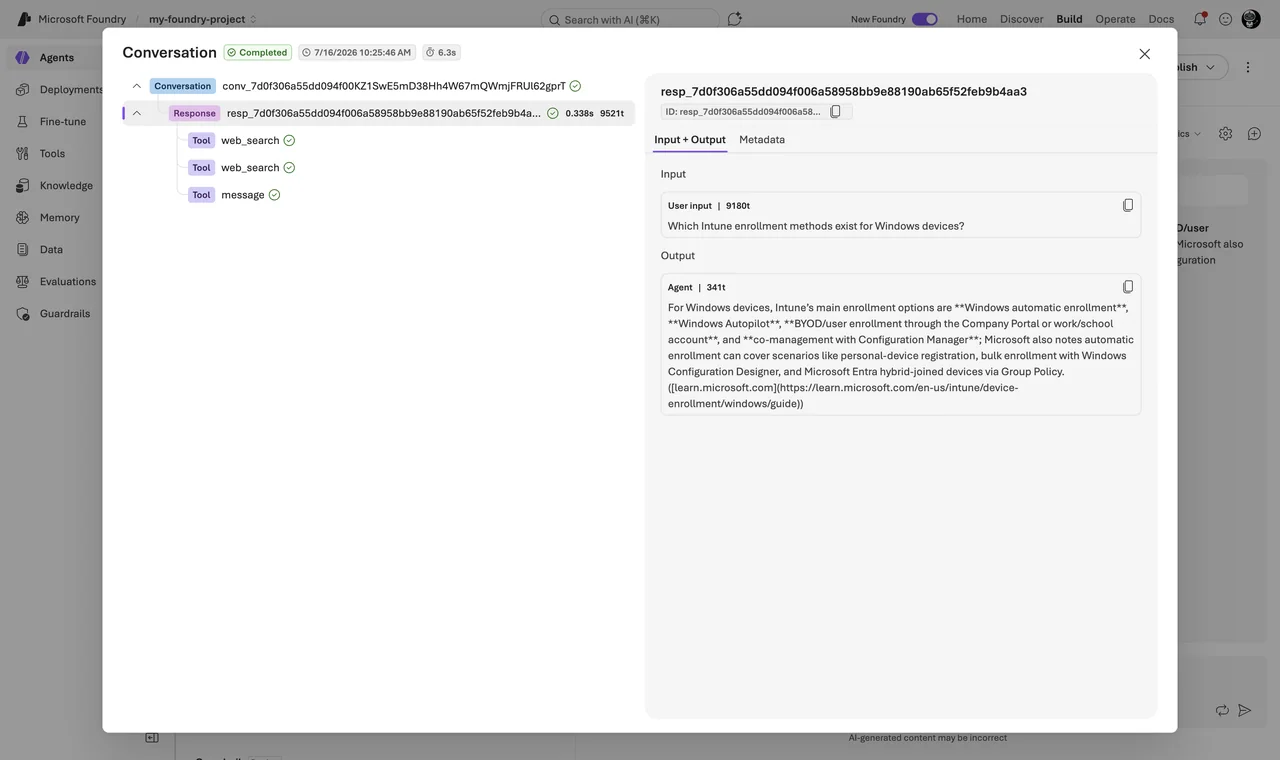Click the collapse sidebar icon at bottom

click(x=152, y=738)
